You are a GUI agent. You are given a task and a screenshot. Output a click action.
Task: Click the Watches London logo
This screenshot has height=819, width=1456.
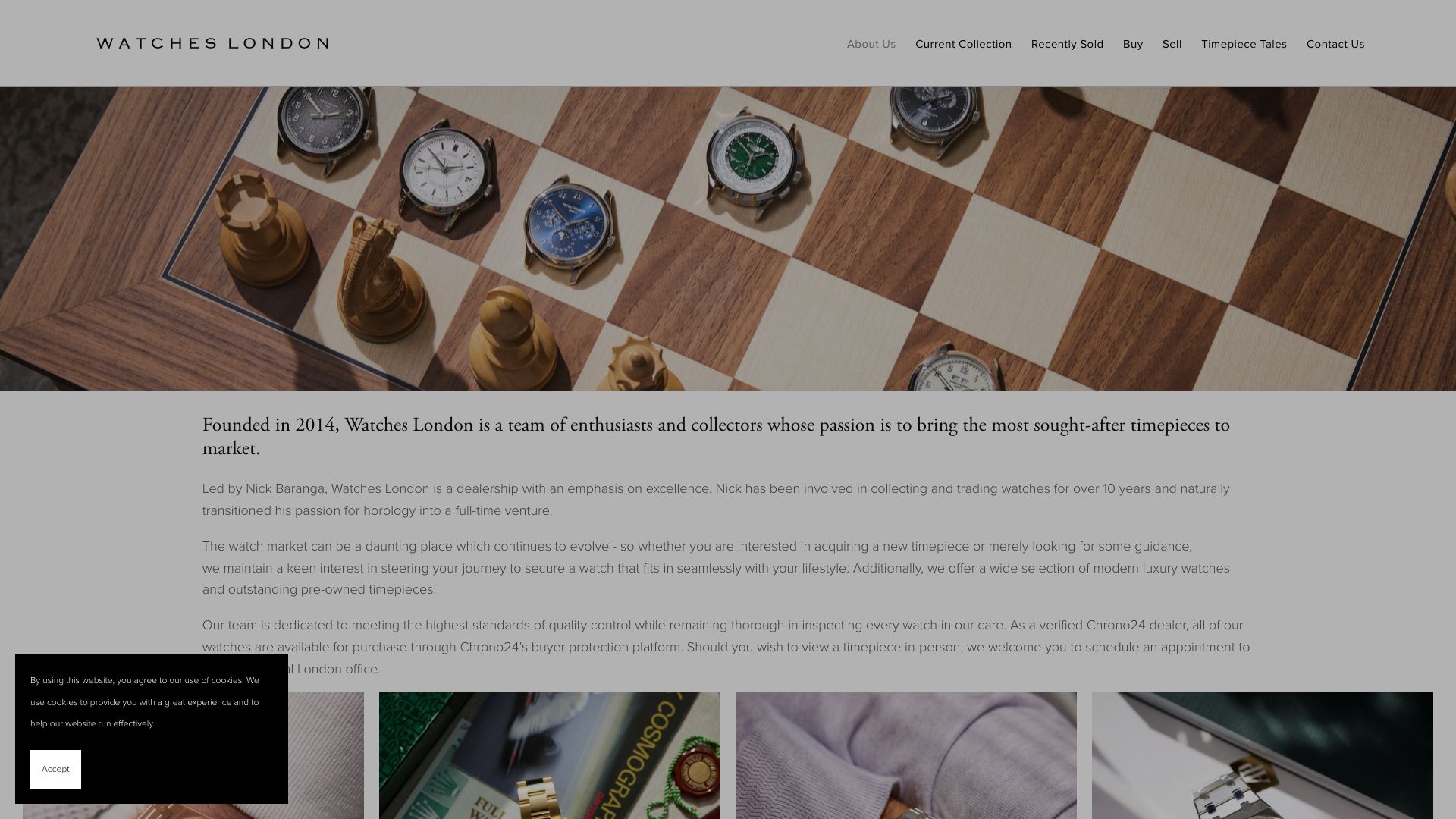(212, 43)
